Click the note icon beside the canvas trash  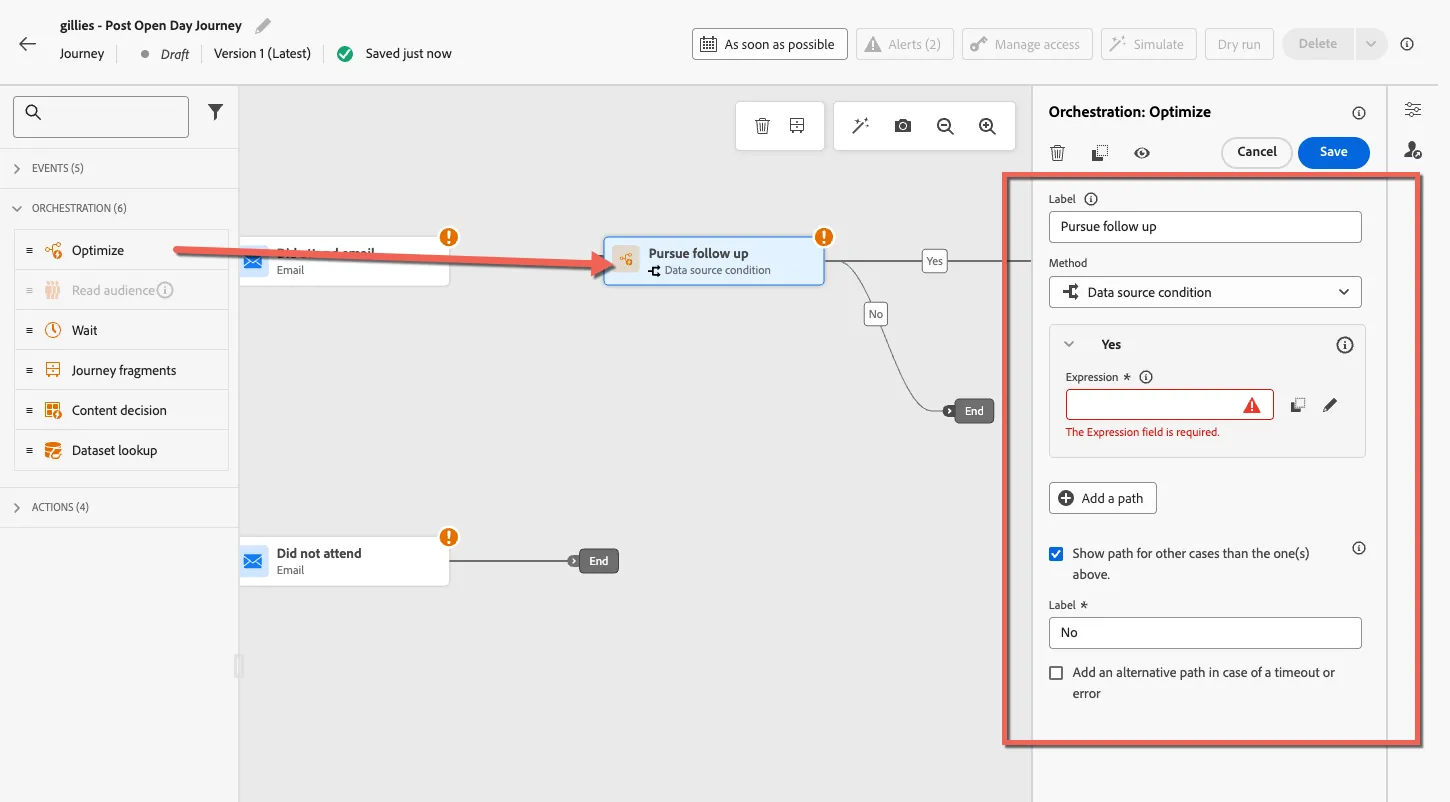tap(797, 126)
